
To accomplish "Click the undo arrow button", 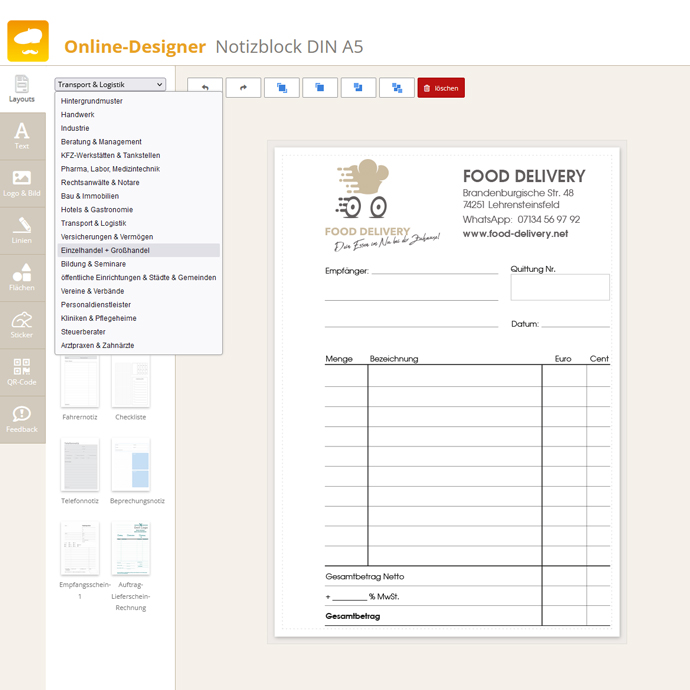I will [205, 88].
